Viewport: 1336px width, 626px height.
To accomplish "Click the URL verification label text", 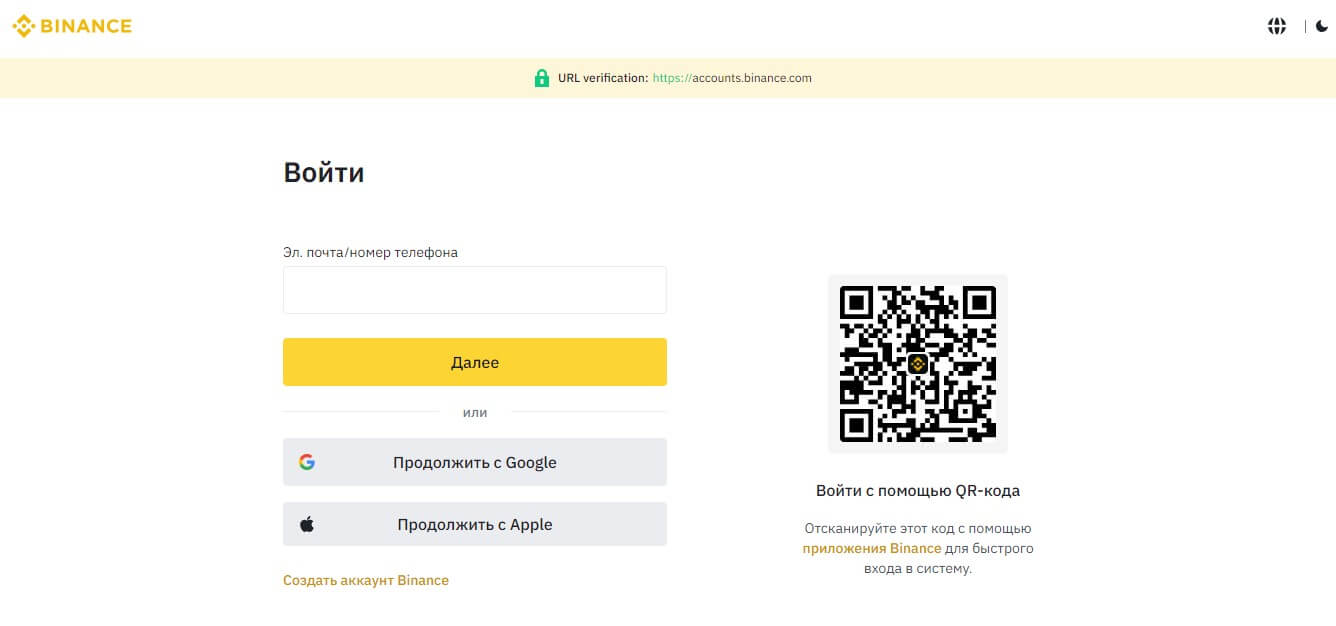I will [x=603, y=78].
